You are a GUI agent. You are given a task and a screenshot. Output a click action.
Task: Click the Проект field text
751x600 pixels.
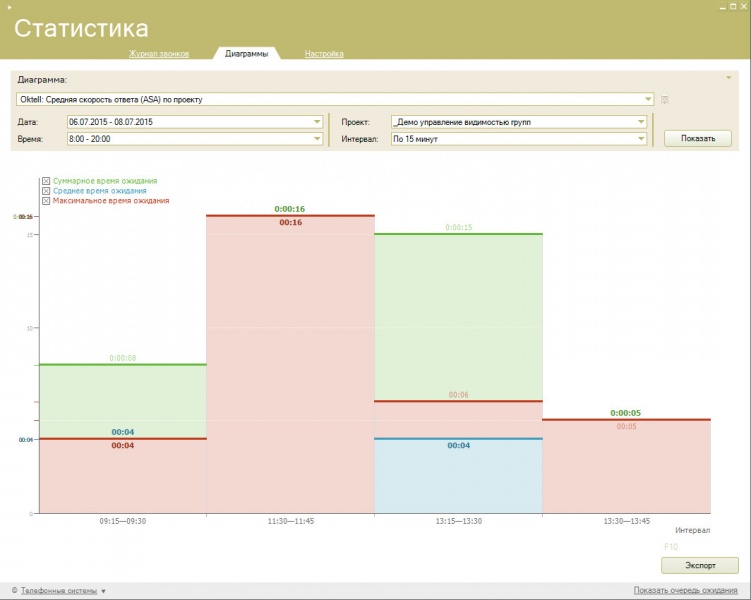462,122
